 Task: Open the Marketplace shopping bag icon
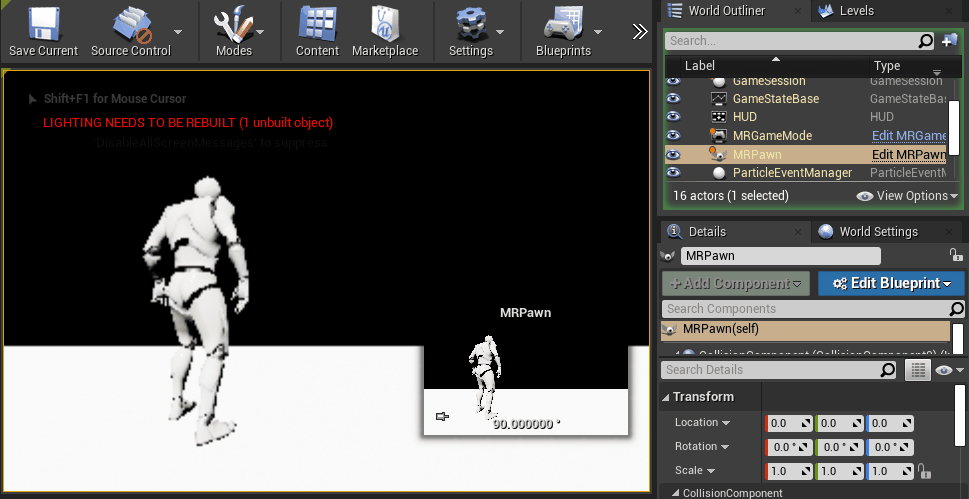pyautogui.click(x=385, y=23)
